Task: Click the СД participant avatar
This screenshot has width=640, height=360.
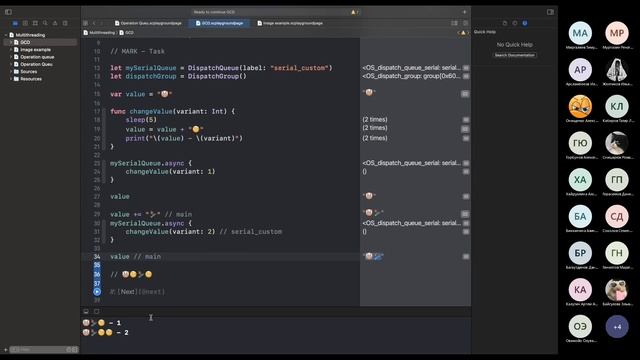Action: pos(617,216)
